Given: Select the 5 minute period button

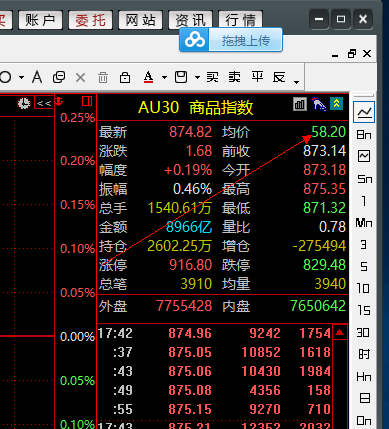Looking at the screenshot, I should click(364, 267).
